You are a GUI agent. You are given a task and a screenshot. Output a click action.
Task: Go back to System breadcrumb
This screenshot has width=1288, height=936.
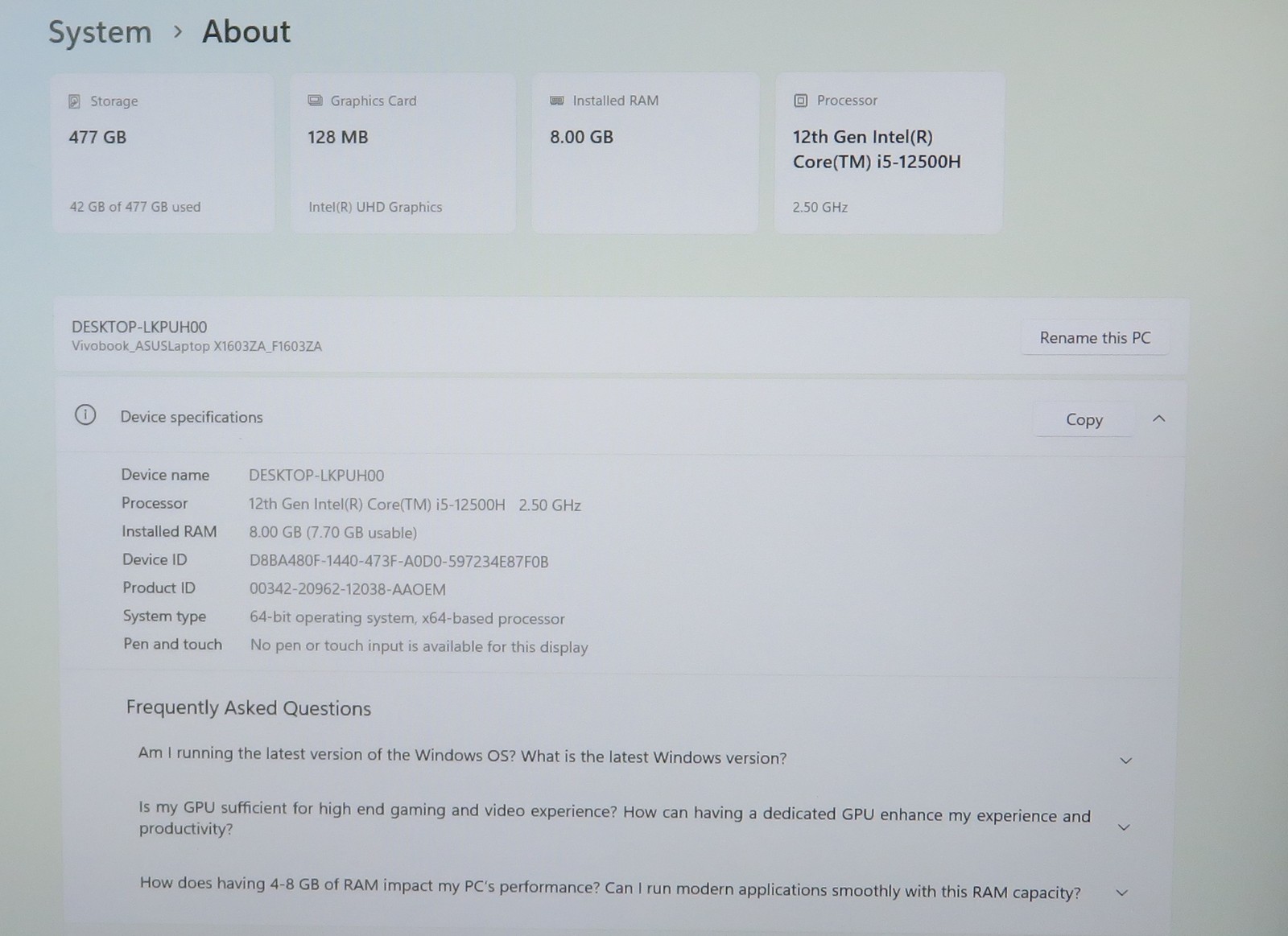click(x=100, y=32)
